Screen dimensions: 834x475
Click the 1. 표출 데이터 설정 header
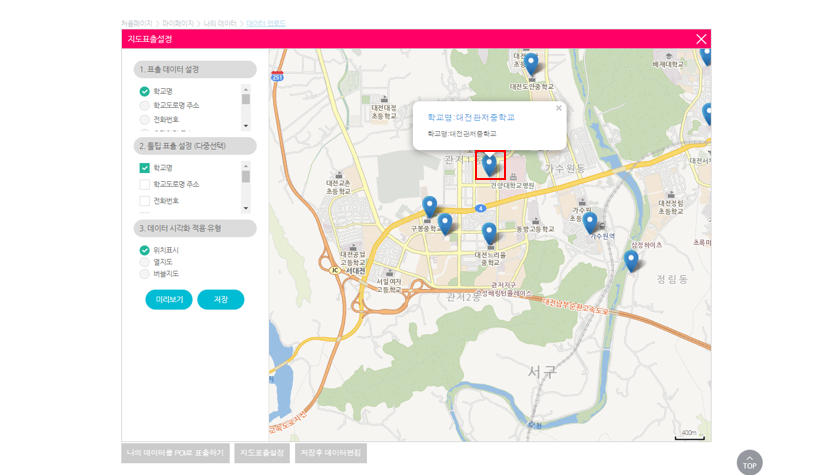click(x=195, y=70)
